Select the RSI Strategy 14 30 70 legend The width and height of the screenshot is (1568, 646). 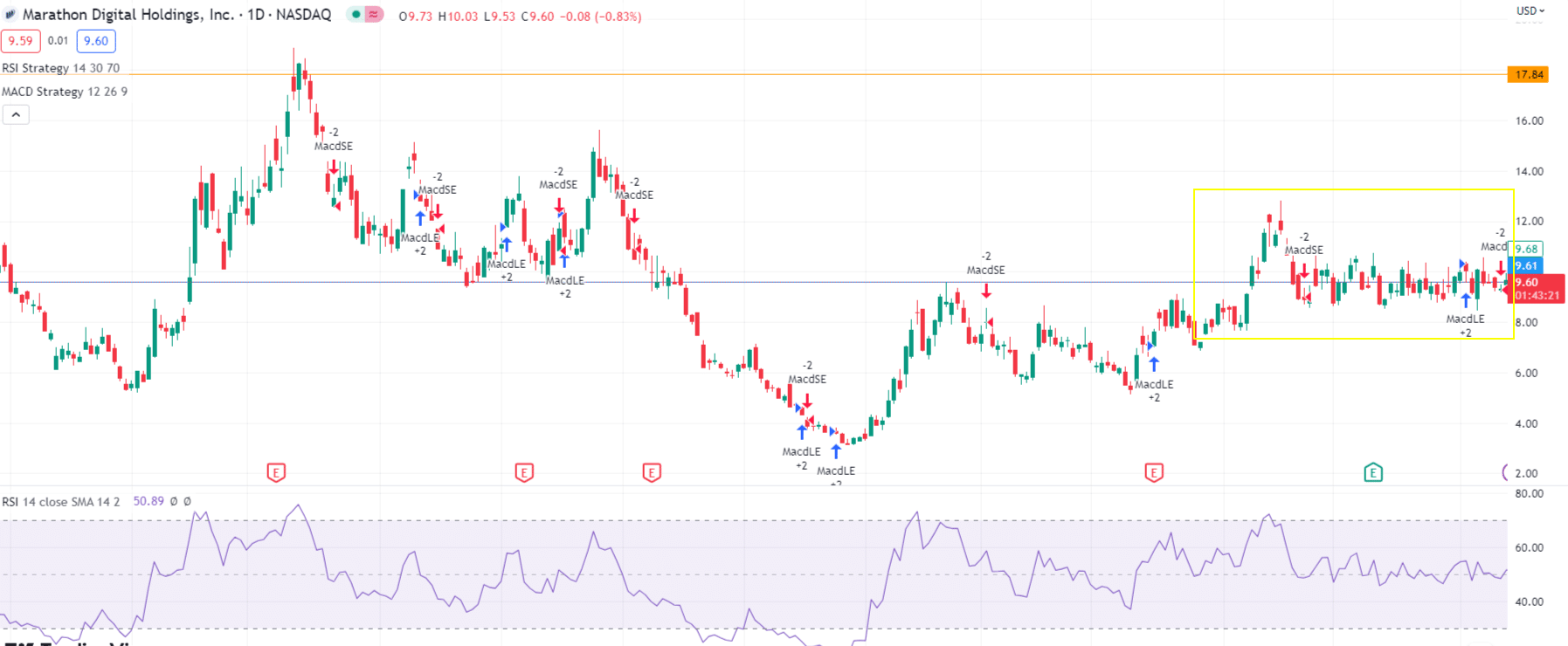click(61, 68)
